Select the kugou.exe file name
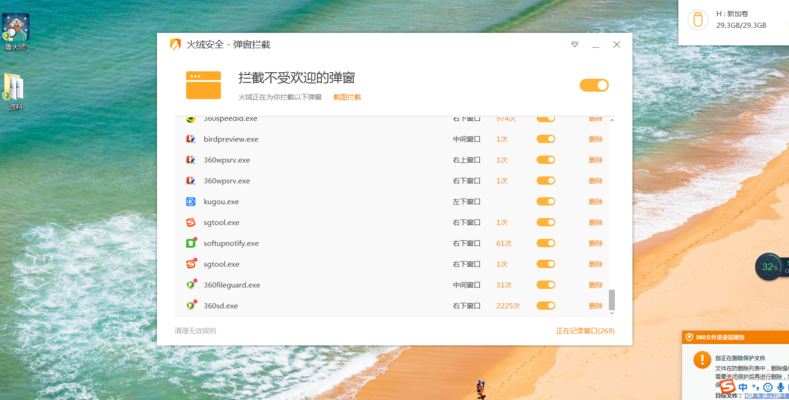The width and height of the screenshot is (789, 400). (221, 201)
